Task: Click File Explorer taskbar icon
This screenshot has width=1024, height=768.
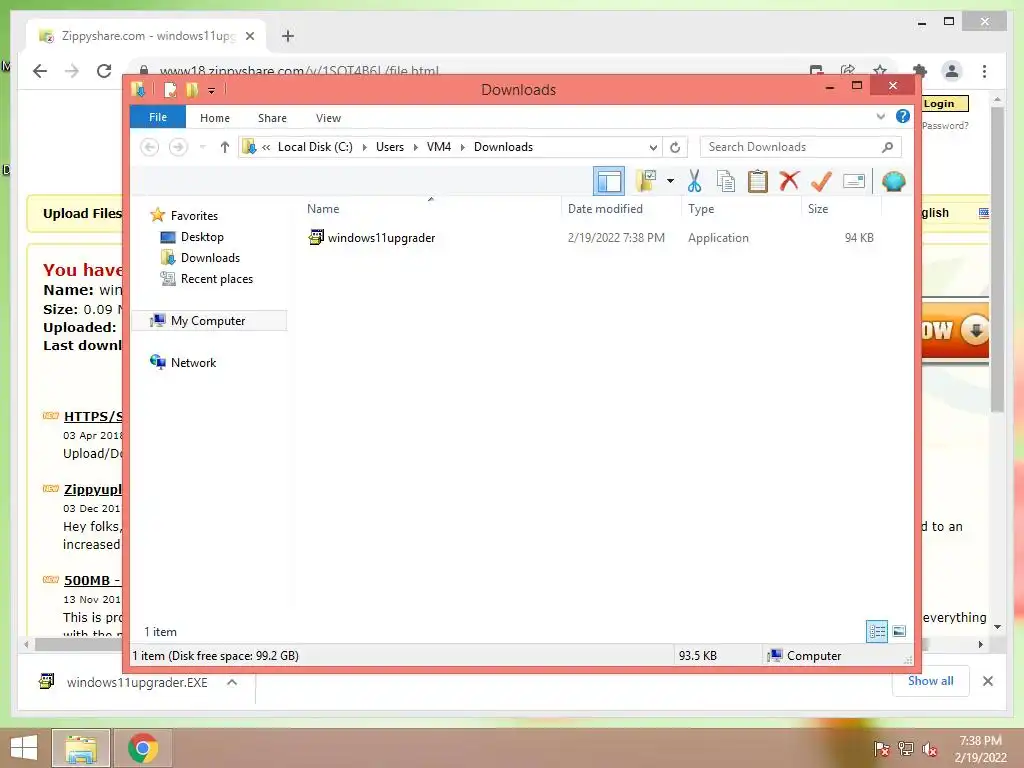Action: click(x=81, y=748)
